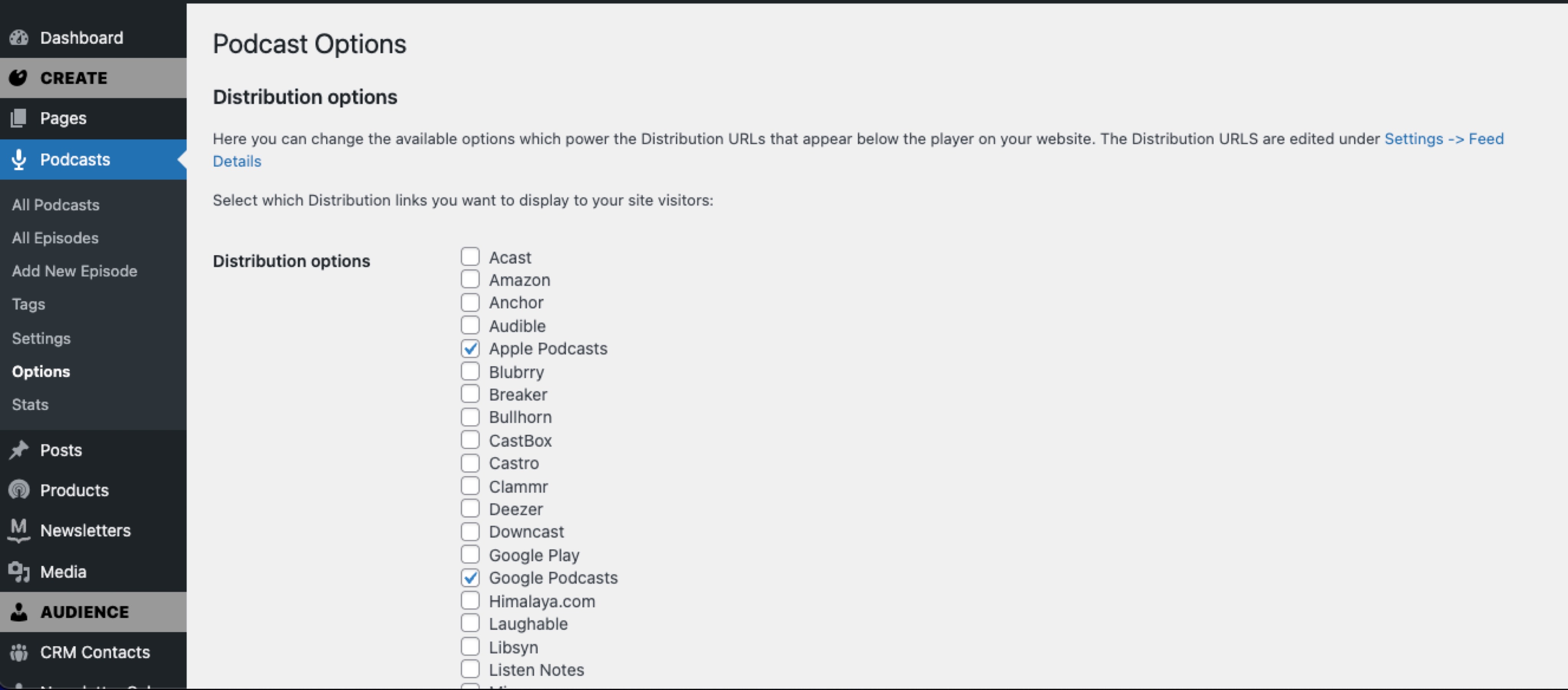Enable the Amazon distribution checkbox
1568x690 pixels.
pyautogui.click(x=470, y=280)
